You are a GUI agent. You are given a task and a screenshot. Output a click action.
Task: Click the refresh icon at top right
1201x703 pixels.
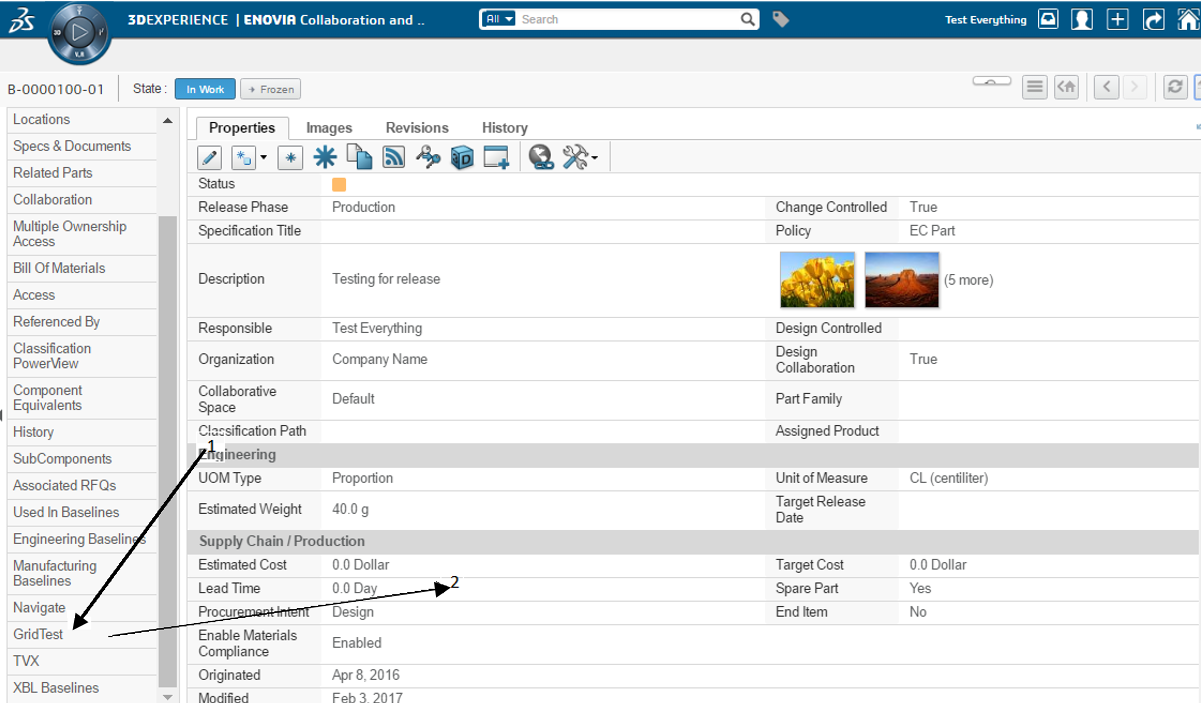coord(1176,88)
